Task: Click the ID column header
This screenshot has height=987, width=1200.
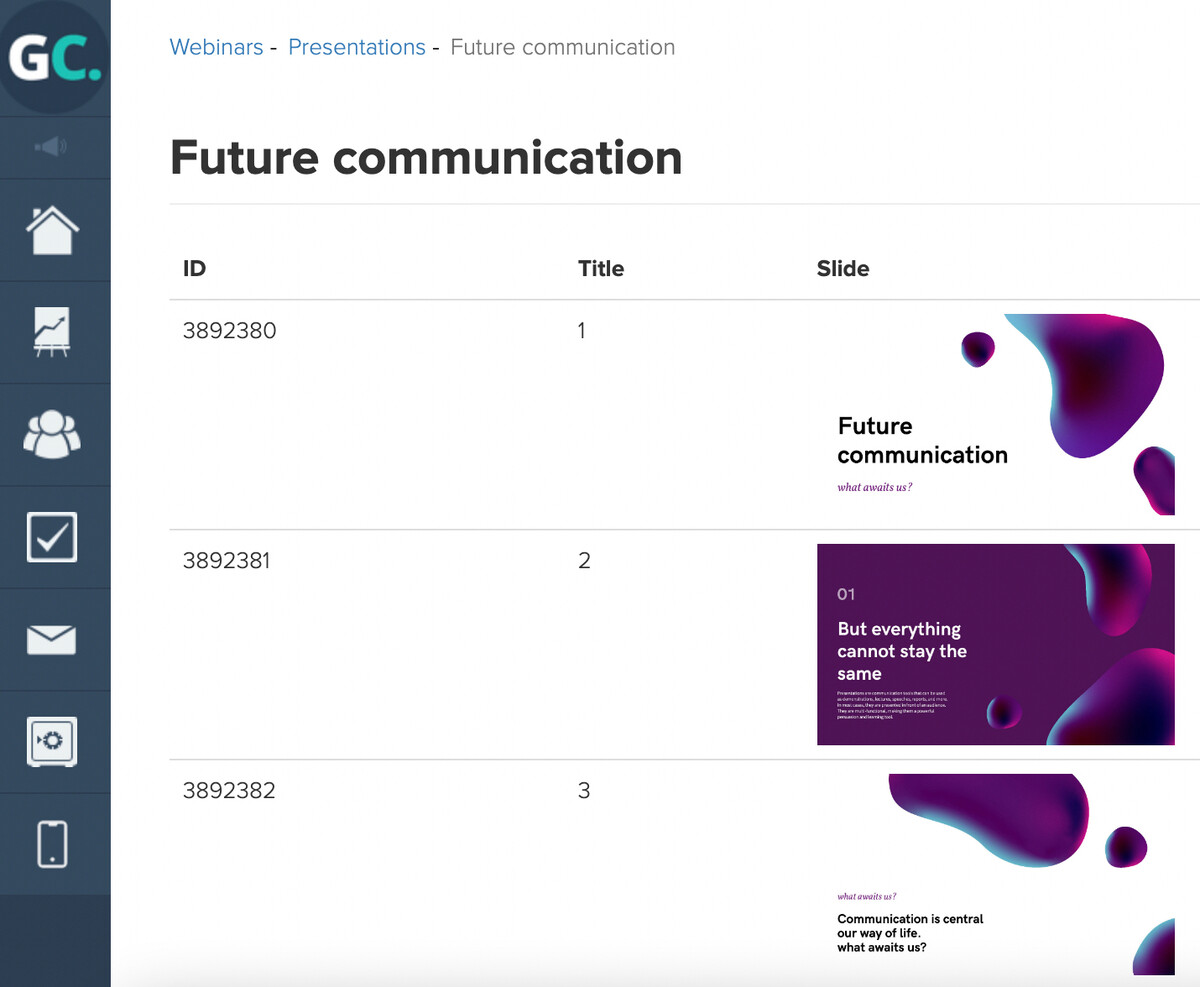Action: (195, 268)
